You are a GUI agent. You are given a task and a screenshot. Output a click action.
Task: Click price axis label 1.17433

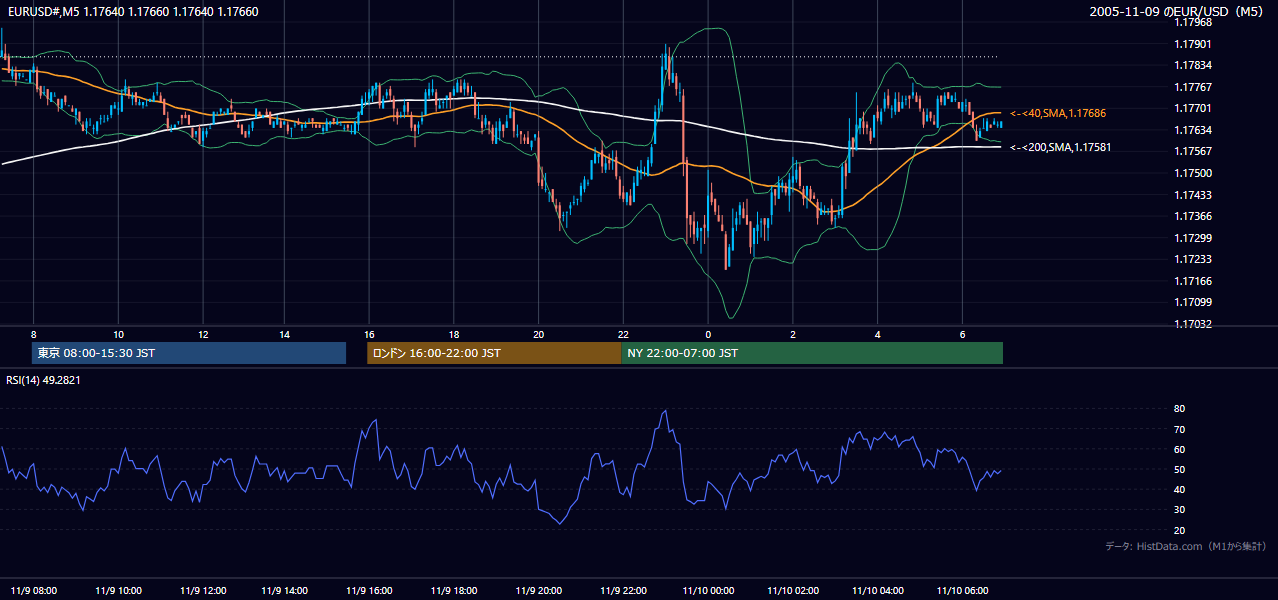click(1192, 195)
